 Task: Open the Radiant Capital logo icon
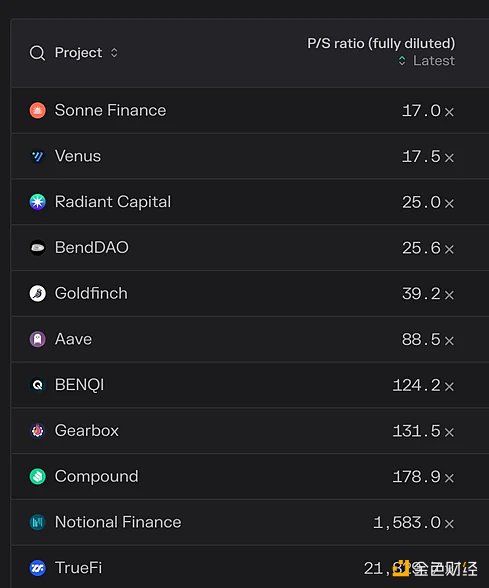tap(38, 202)
